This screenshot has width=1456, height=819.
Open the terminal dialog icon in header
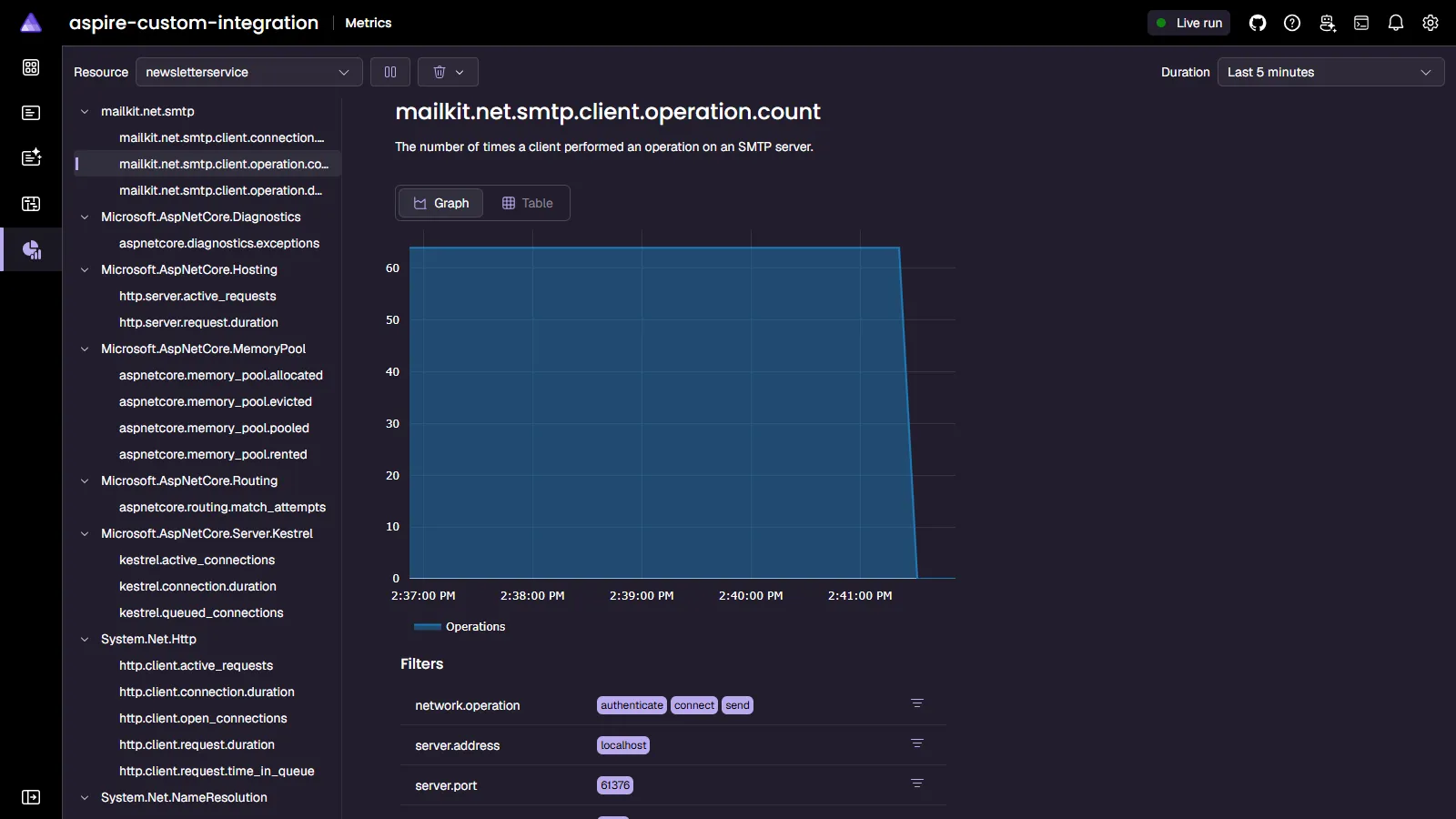(x=1361, y=23)
